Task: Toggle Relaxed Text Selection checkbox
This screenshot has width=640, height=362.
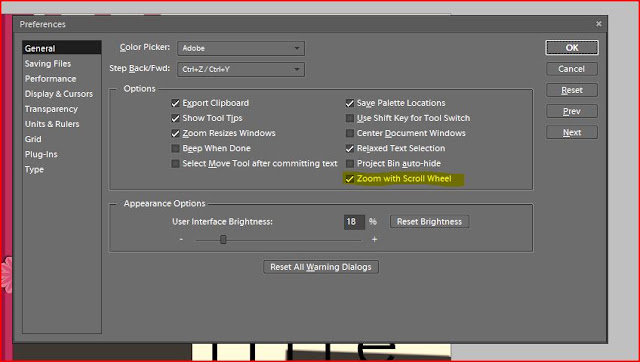Action: tap(350, 149)
